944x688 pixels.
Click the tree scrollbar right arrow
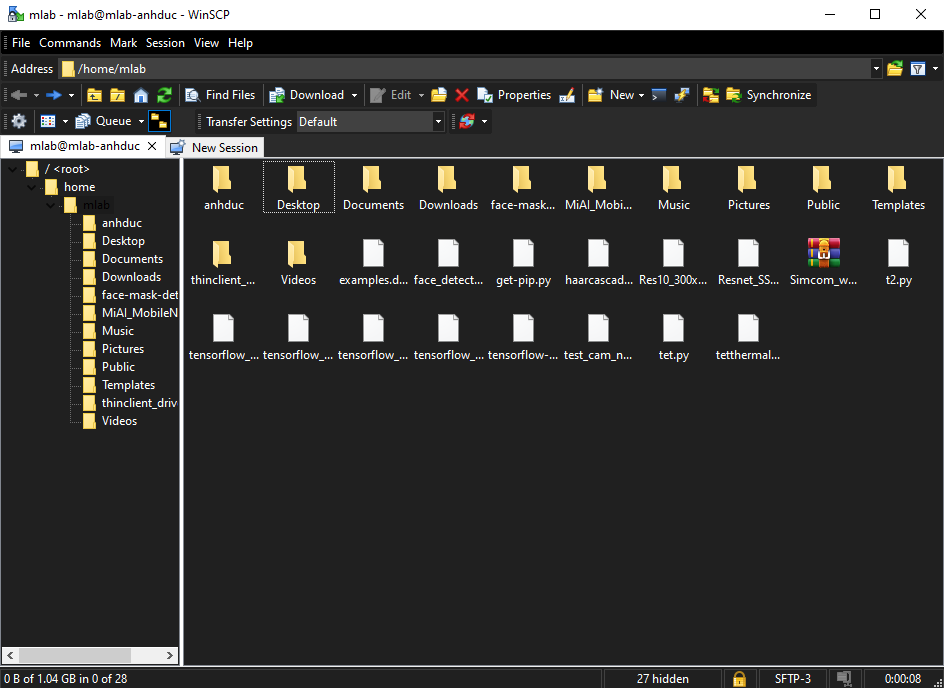pyautogui.click(x=170, y=655)
